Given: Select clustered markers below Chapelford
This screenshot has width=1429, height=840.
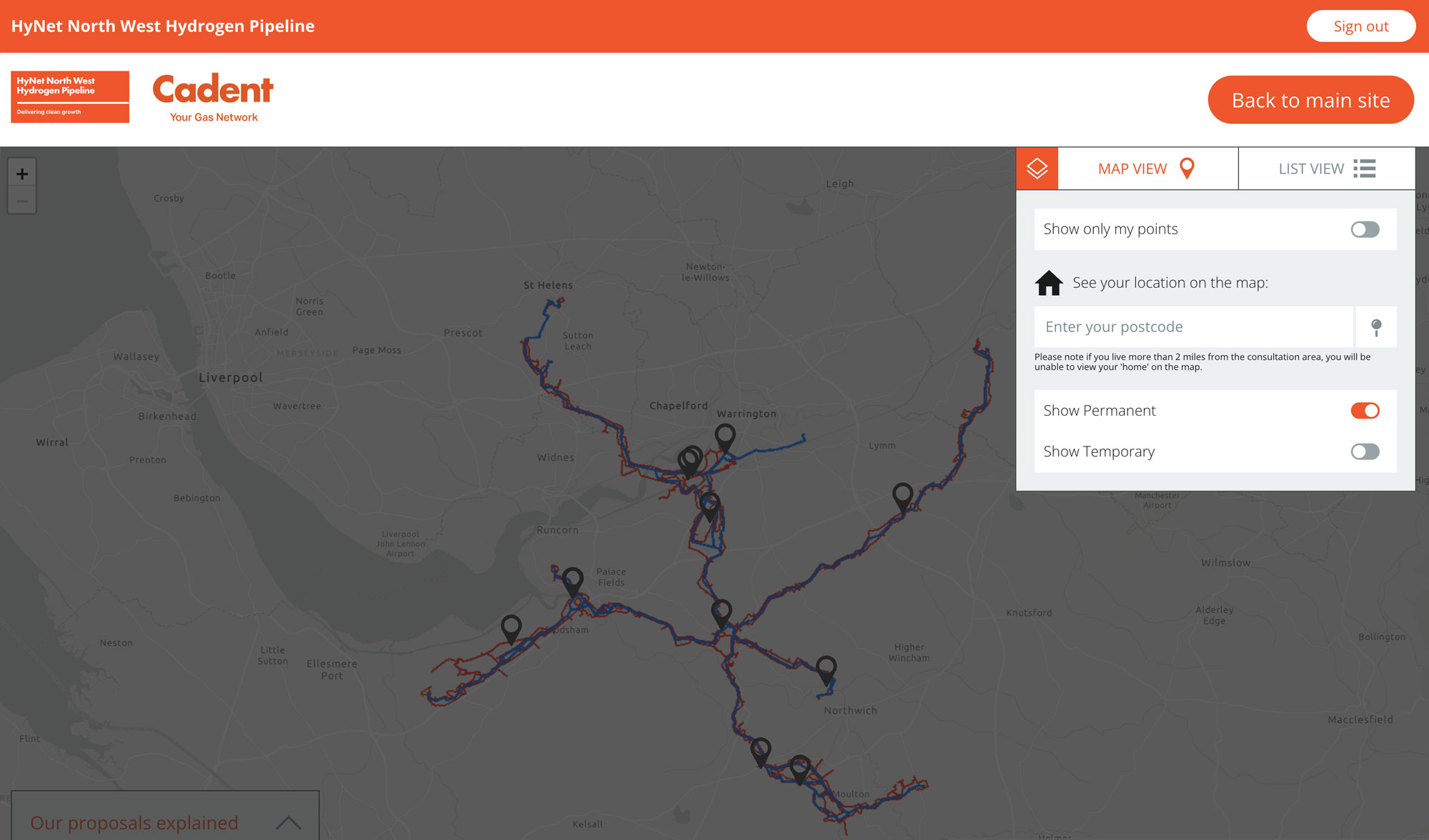Looking at the screenshot, I should (690, 461).
